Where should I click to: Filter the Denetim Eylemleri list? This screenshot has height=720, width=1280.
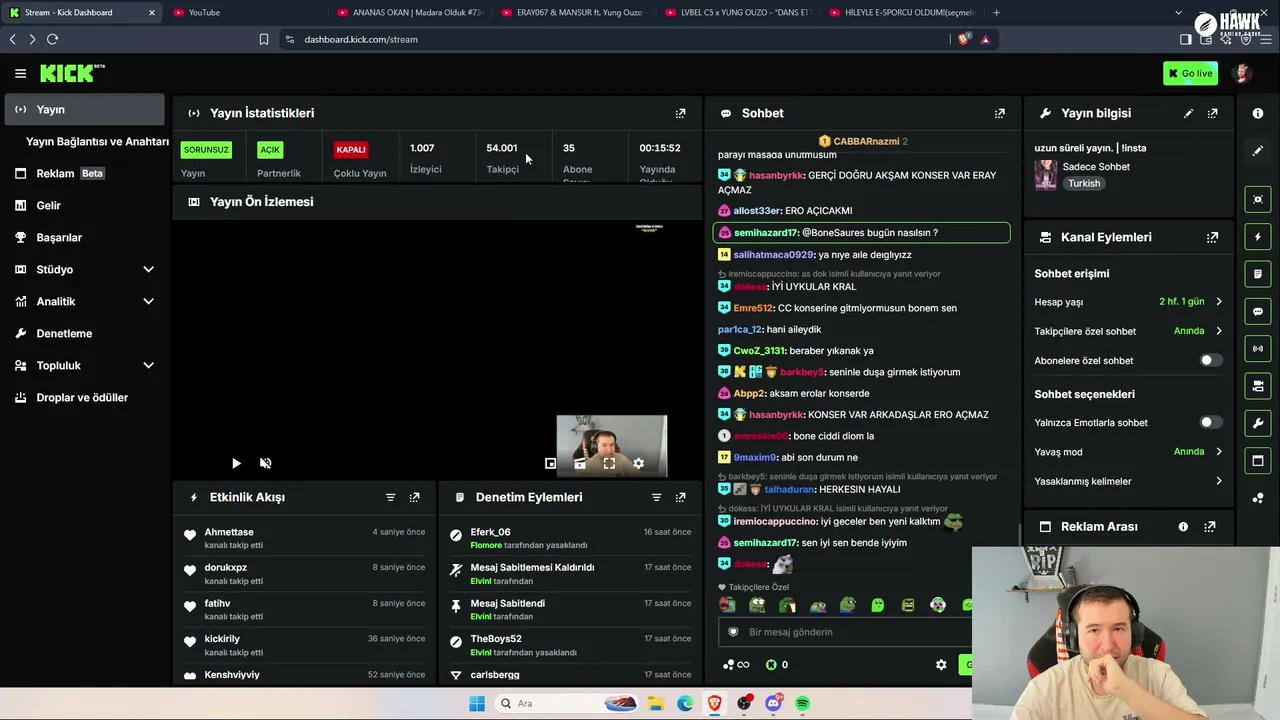click(x=656, y=497)
